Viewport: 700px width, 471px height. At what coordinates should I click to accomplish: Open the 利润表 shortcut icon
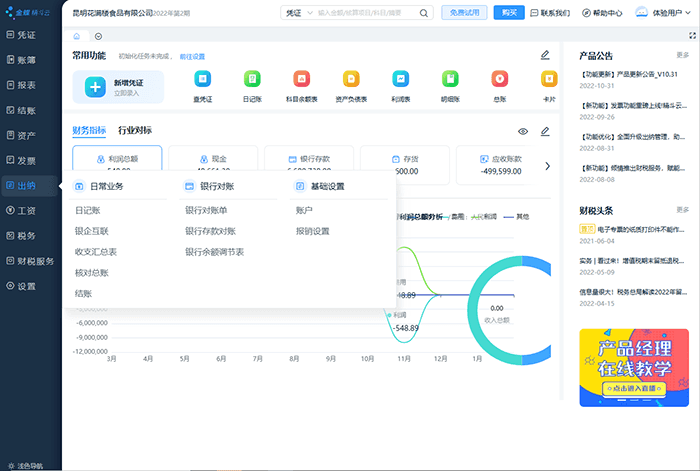[x=400, y=79]
